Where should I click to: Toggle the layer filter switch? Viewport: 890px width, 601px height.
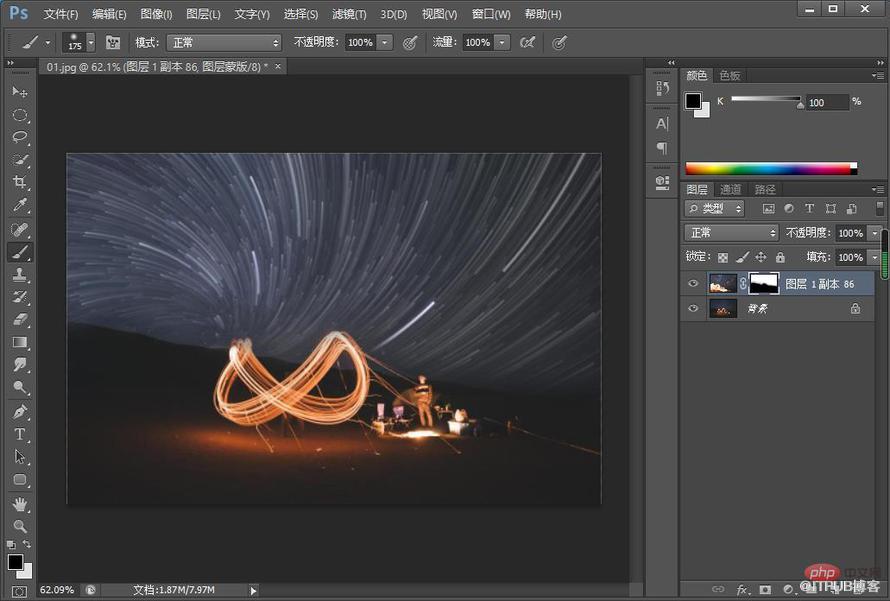[880, 208]
